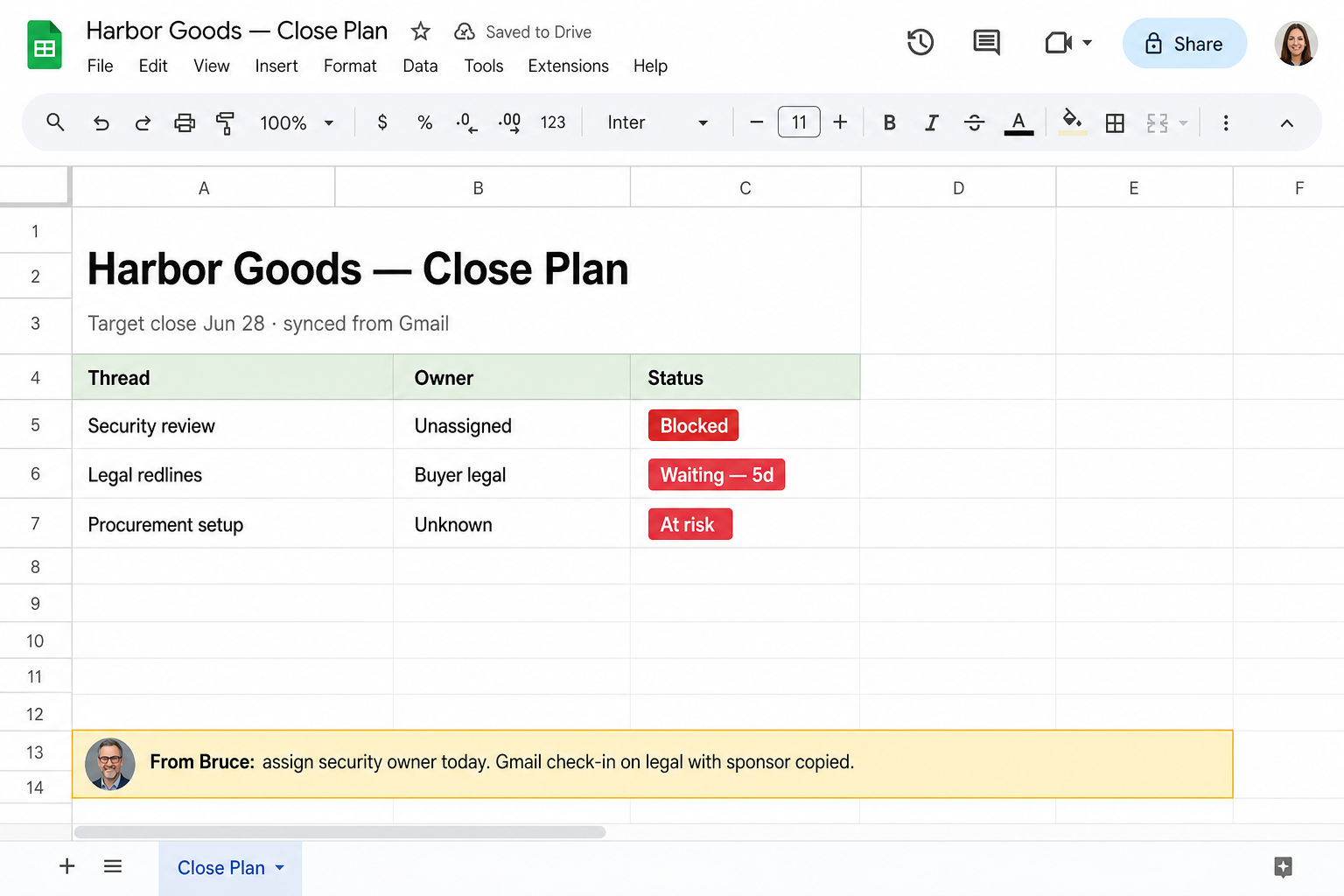This screenshot has height=896, width=1344.
Task: Expand the merge cells dropdown arrow
Action: click(x=1183, y=123)
